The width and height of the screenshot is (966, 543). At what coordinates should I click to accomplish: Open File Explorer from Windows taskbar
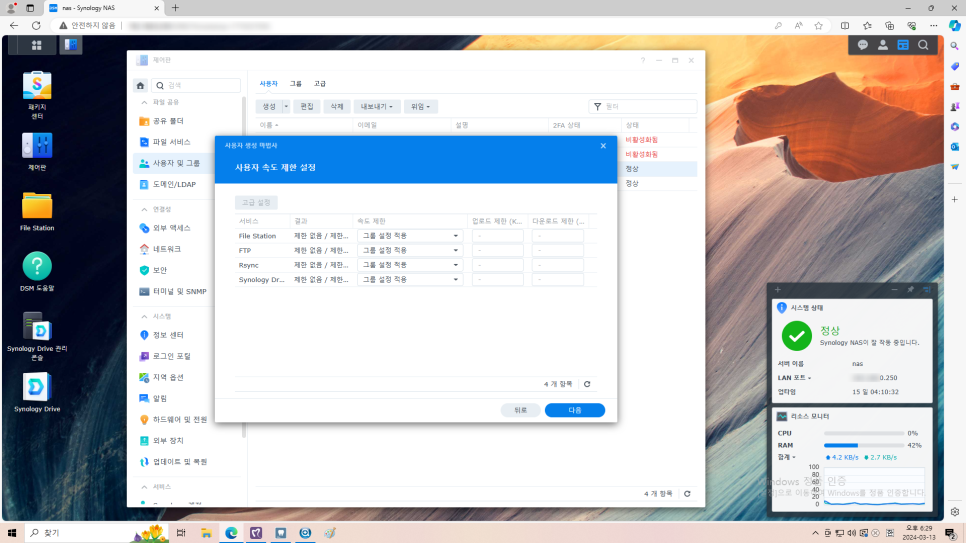click(x=206, y=533)
